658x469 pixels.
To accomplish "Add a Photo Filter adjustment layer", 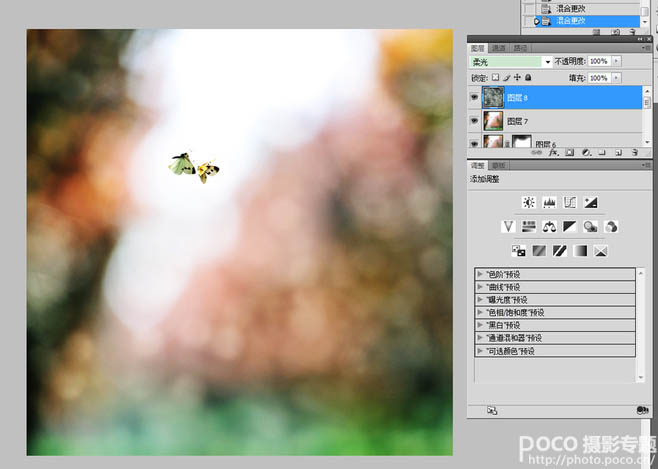I will (590, 227).
